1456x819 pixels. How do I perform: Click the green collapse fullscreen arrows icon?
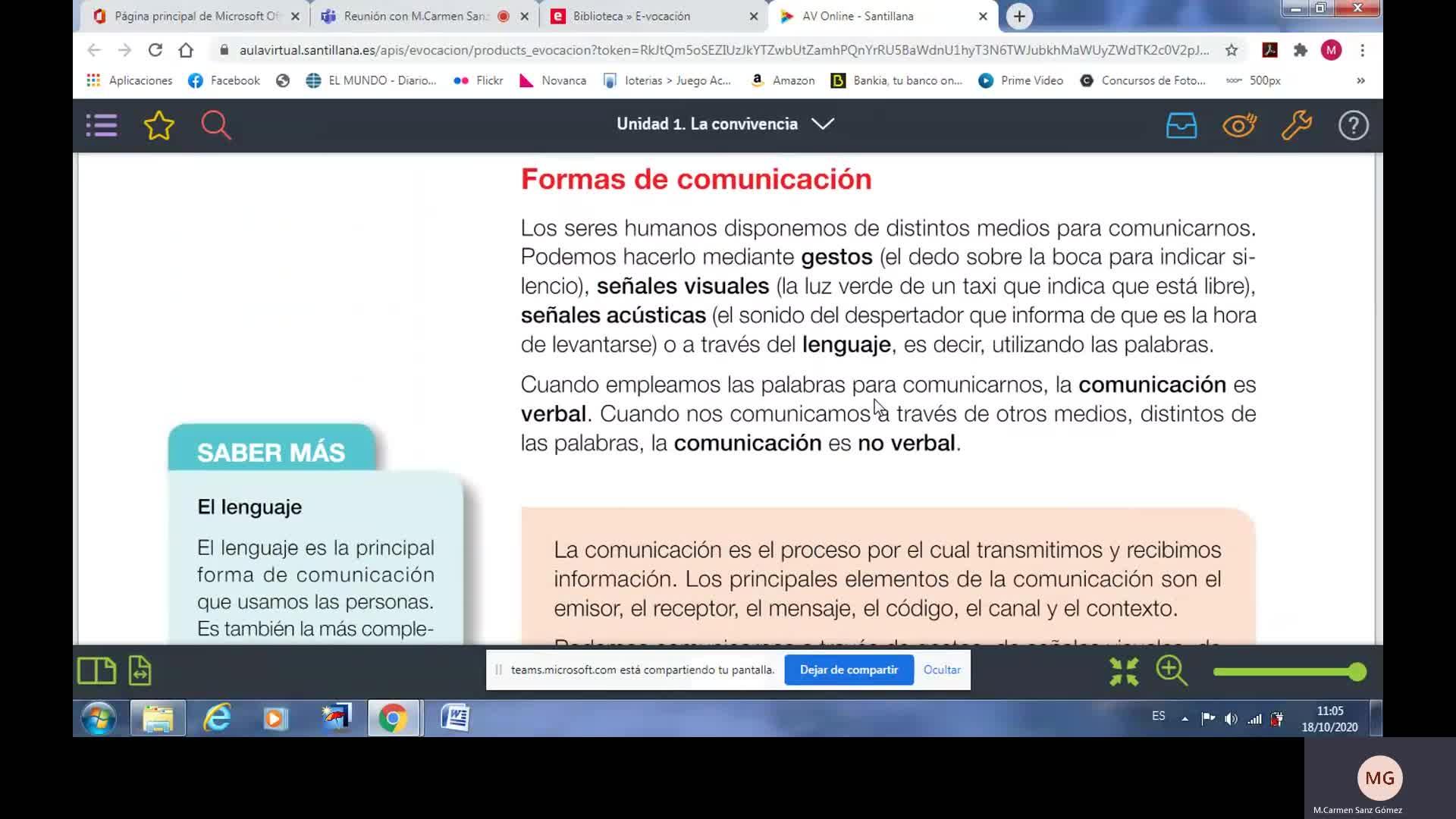(x=1123, y=672)
